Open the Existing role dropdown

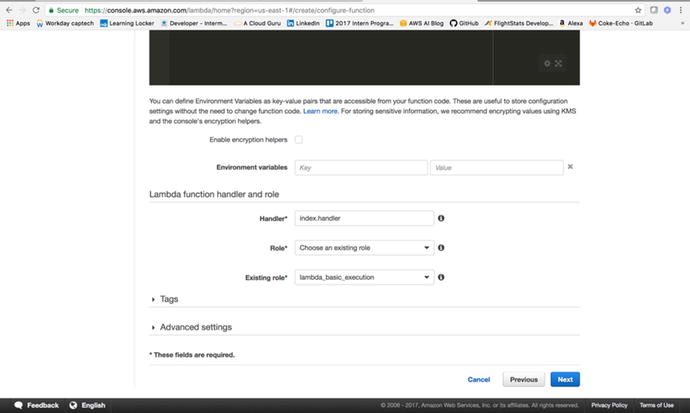[x=364, y=277]
